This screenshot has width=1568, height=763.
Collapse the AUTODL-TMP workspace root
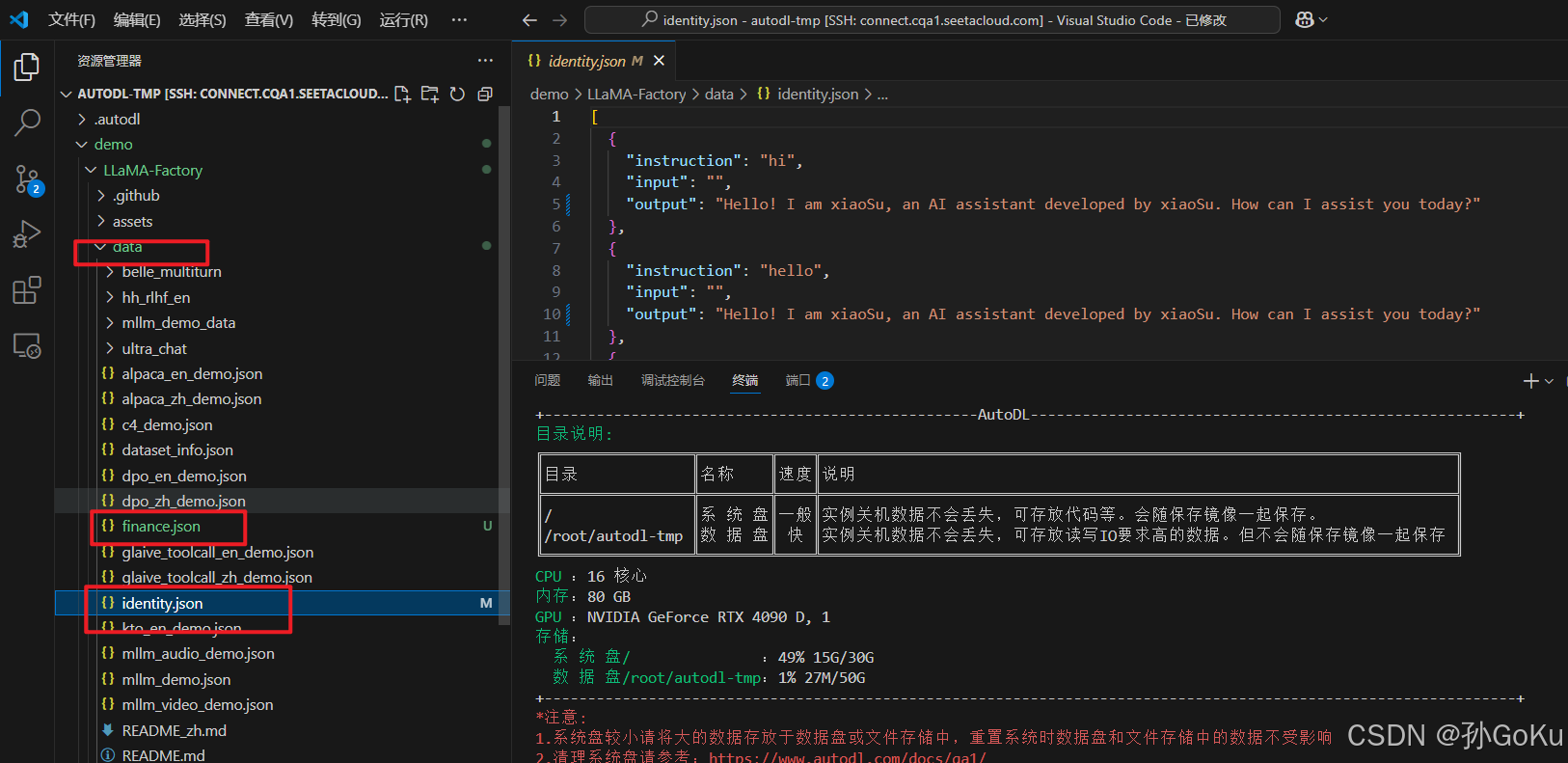tap(67, 94)
